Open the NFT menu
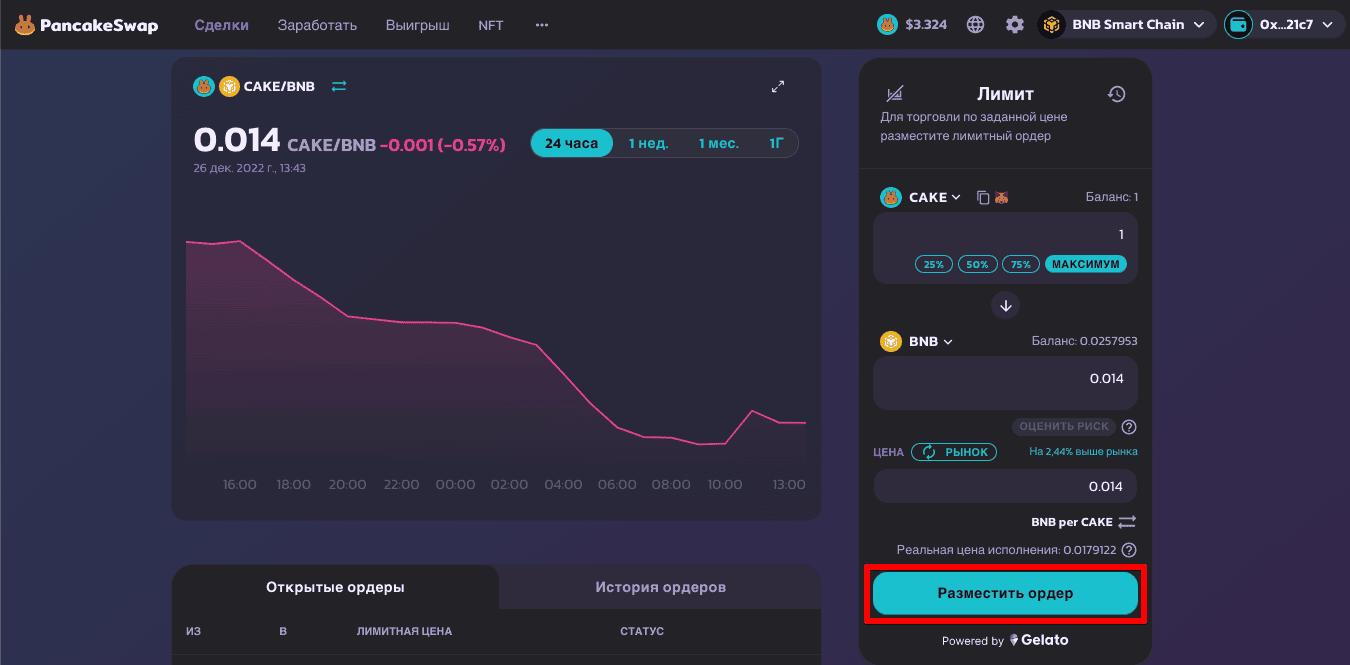 [x=491, y=25]
